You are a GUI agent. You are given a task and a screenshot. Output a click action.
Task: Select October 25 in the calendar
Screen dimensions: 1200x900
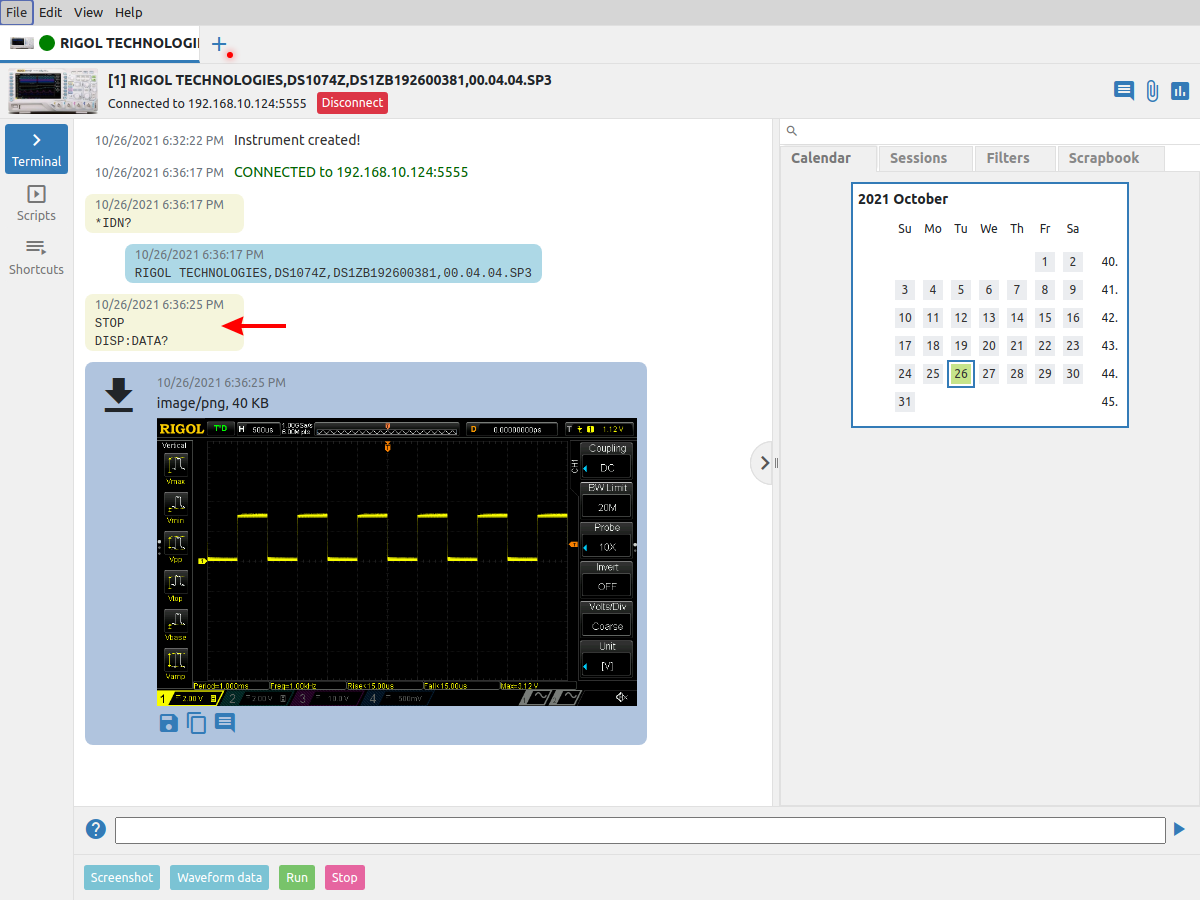coord(933,374)
